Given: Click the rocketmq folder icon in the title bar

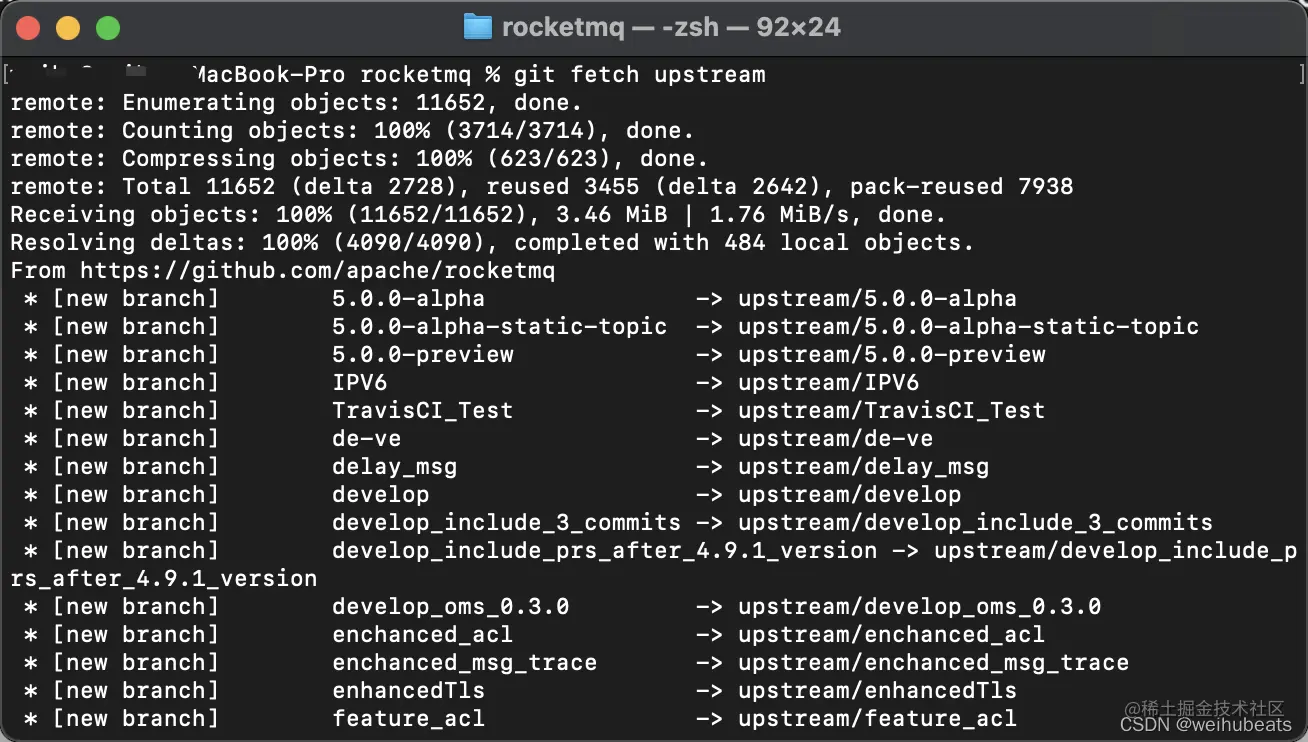Looking at the screenshot, I should coord(478,27).
